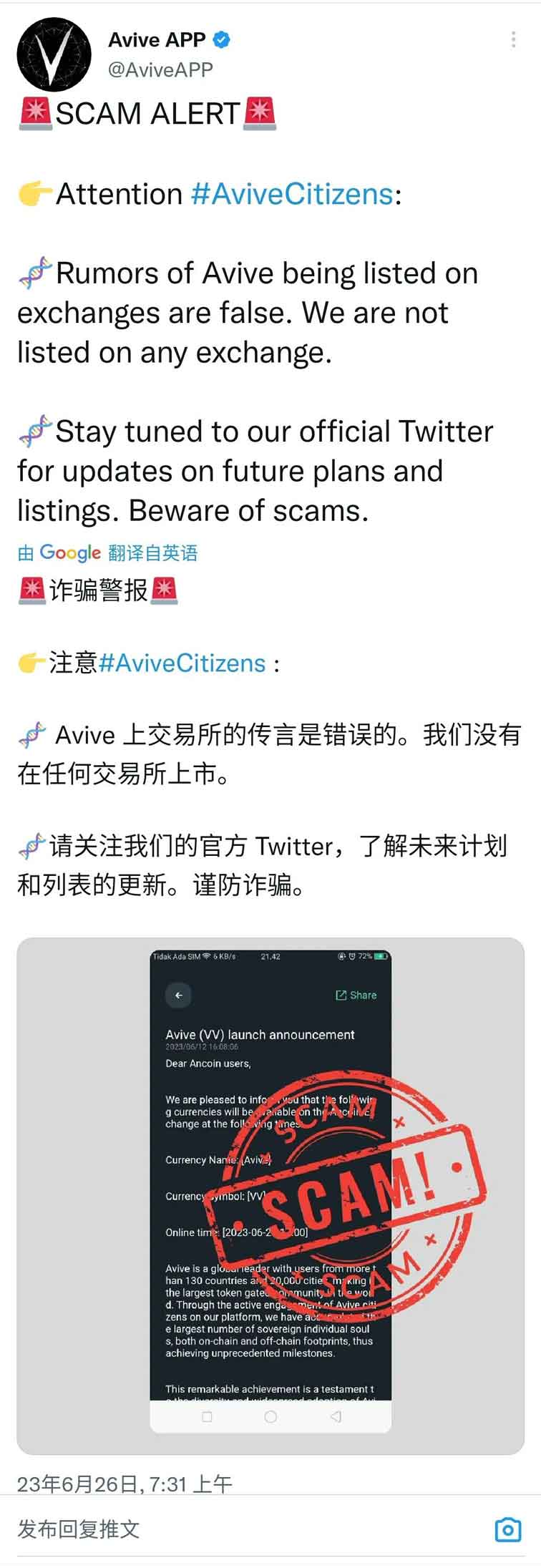This screenshot has height=1568, width=541.
Task: Tap the Share icon in embedded screenshot
Action: tap(356, 995)
